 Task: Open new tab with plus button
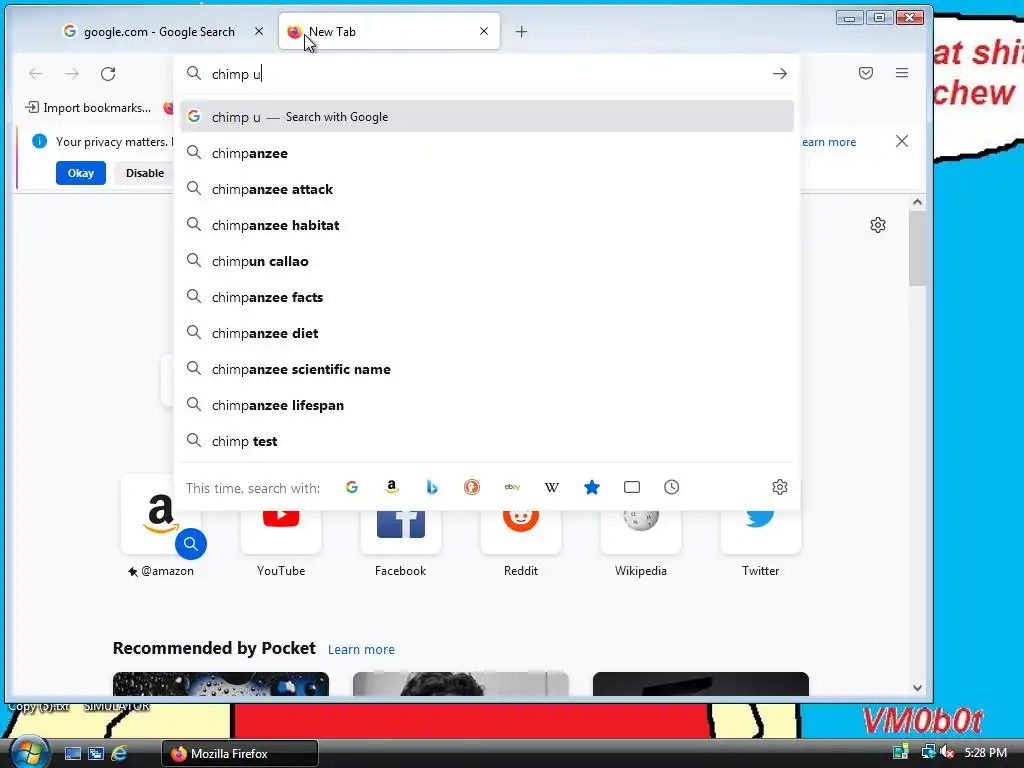point(521,31)
